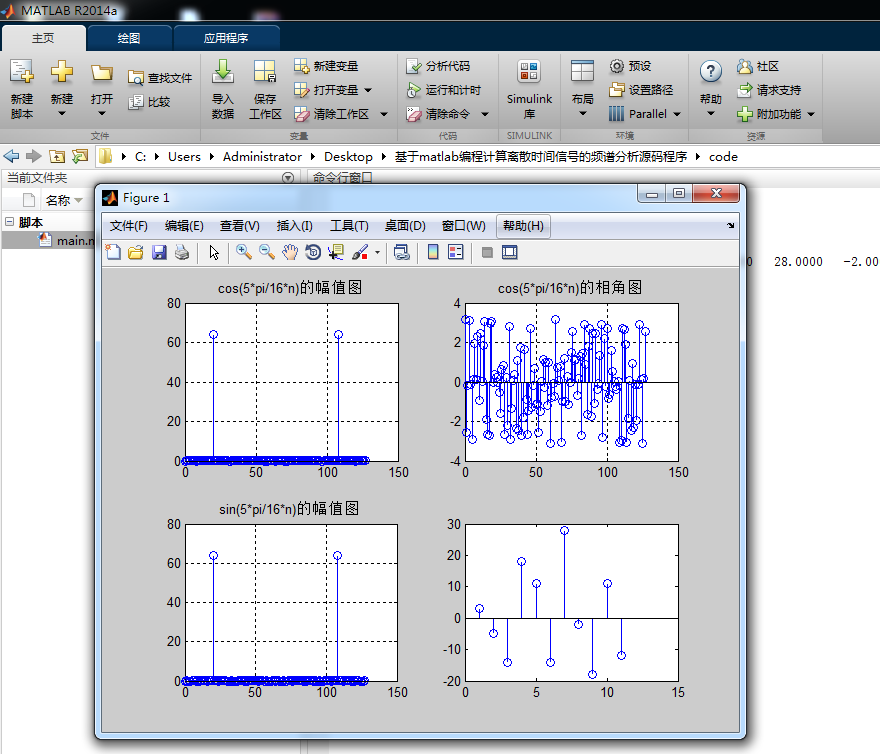The image size is (880, 754).
Task: Open the Insert (插入) menu in Figure 1
Action: pyautogui.click(x=295, y=226)
